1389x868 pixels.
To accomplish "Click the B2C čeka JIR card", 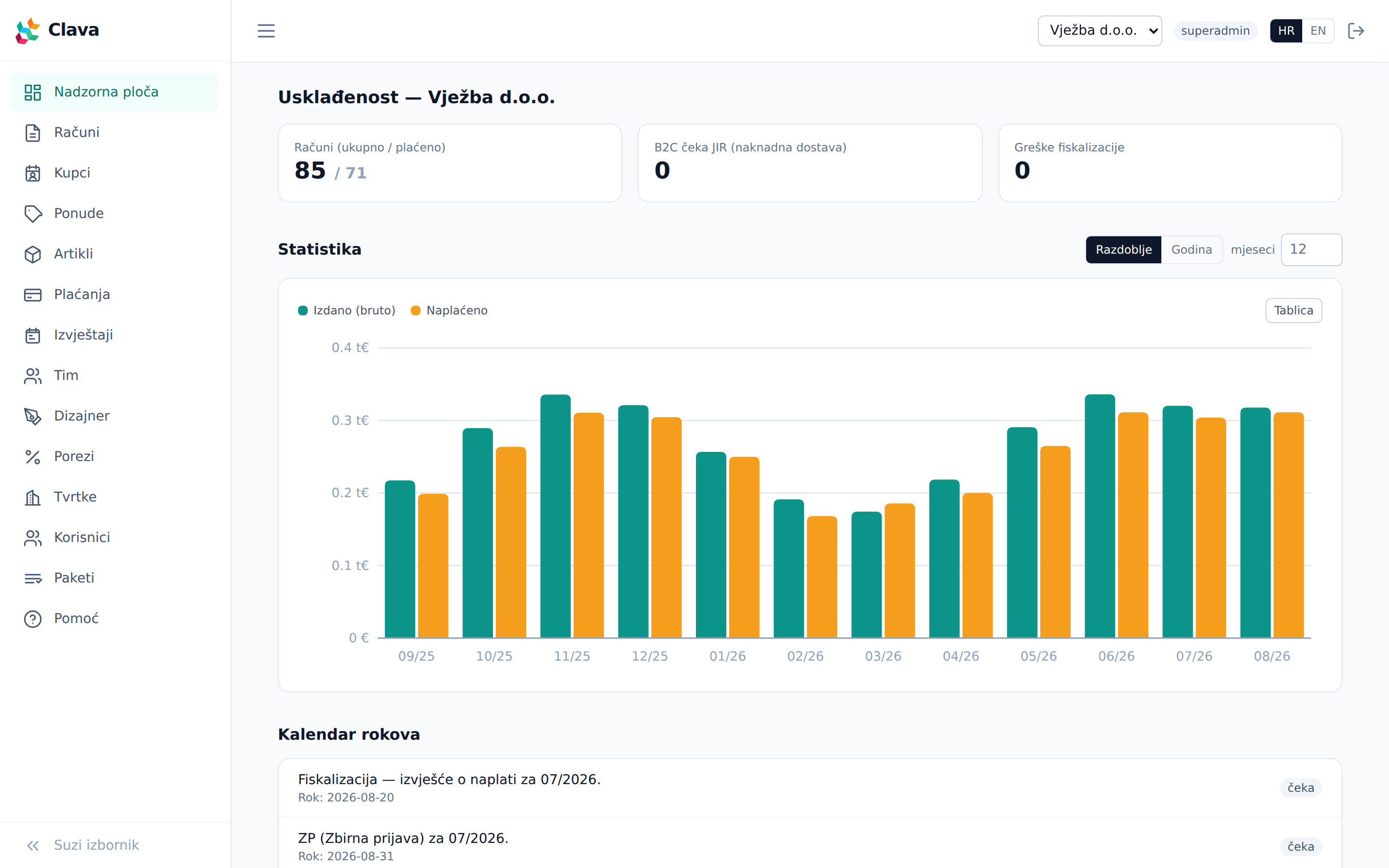I will tap(810, 163).
